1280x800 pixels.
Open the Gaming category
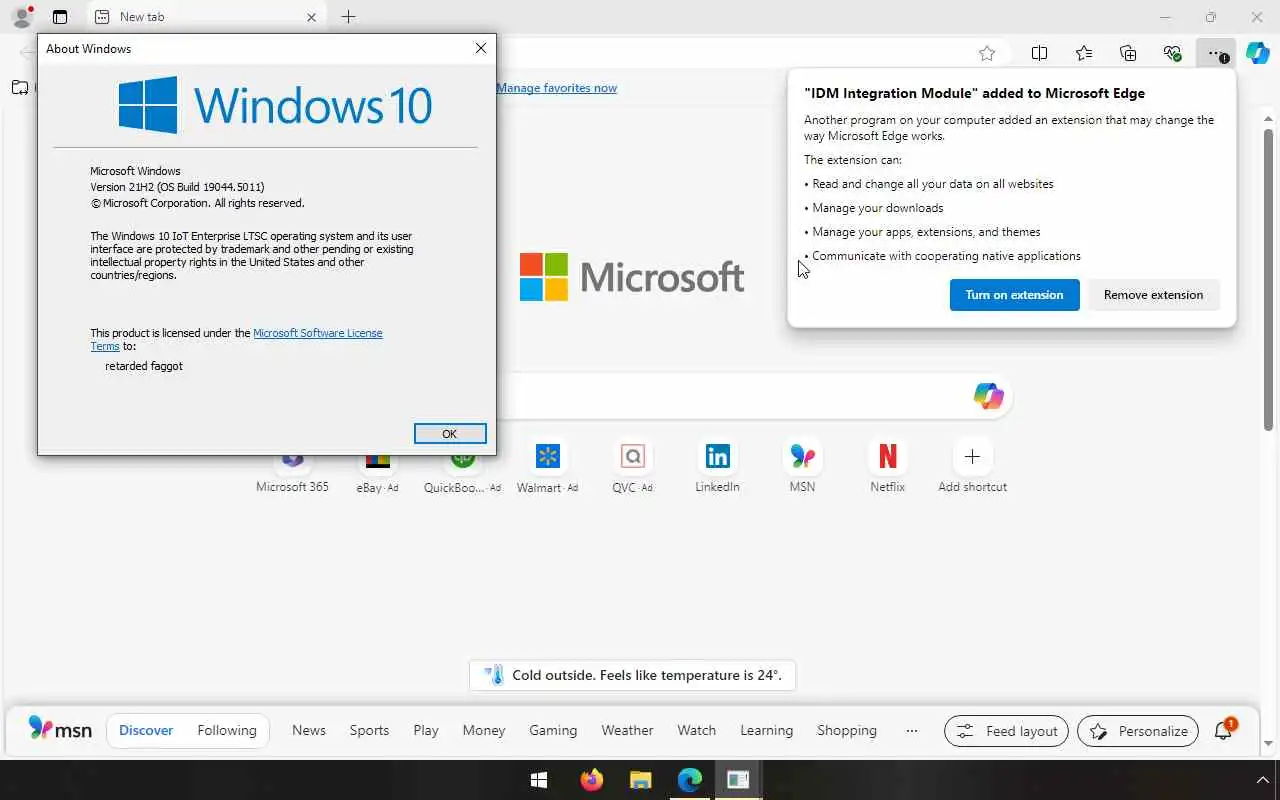[553, 730]
